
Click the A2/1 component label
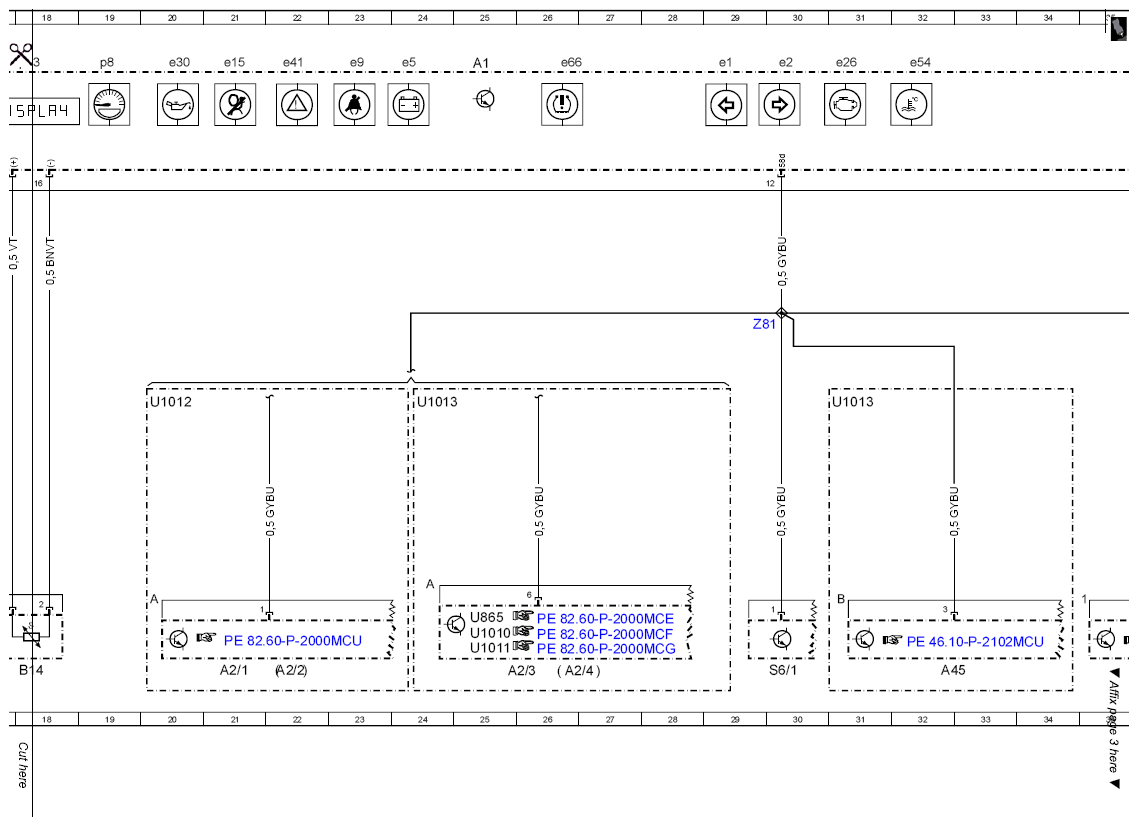click(234, 670)
